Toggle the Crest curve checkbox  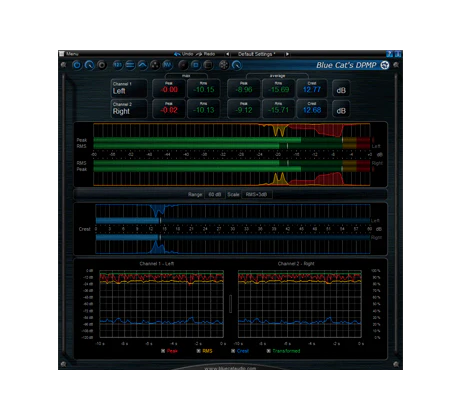[x=233, y=351]
